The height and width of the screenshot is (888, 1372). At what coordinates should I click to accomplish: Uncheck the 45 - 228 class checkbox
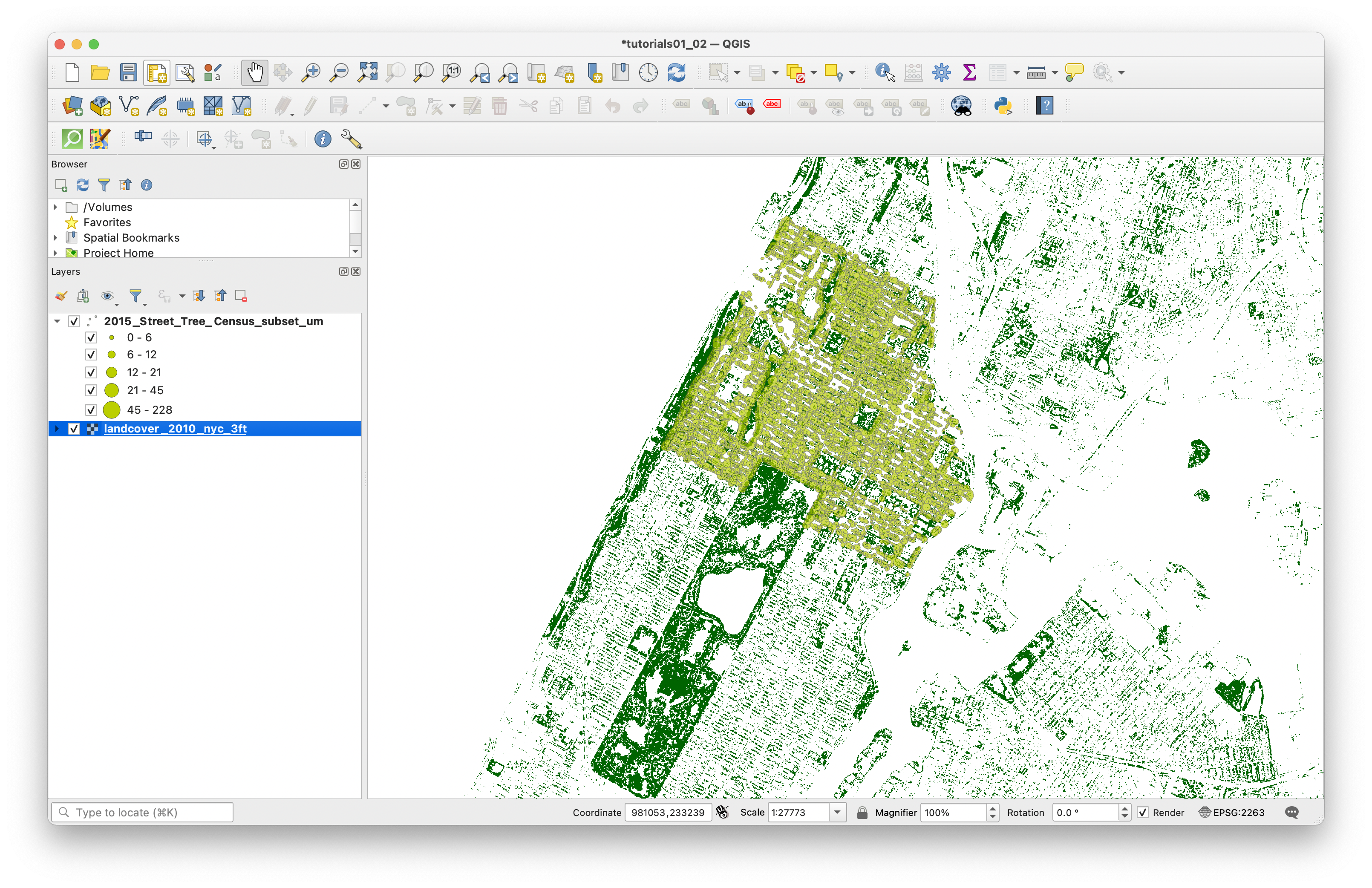tap(91, 410)
